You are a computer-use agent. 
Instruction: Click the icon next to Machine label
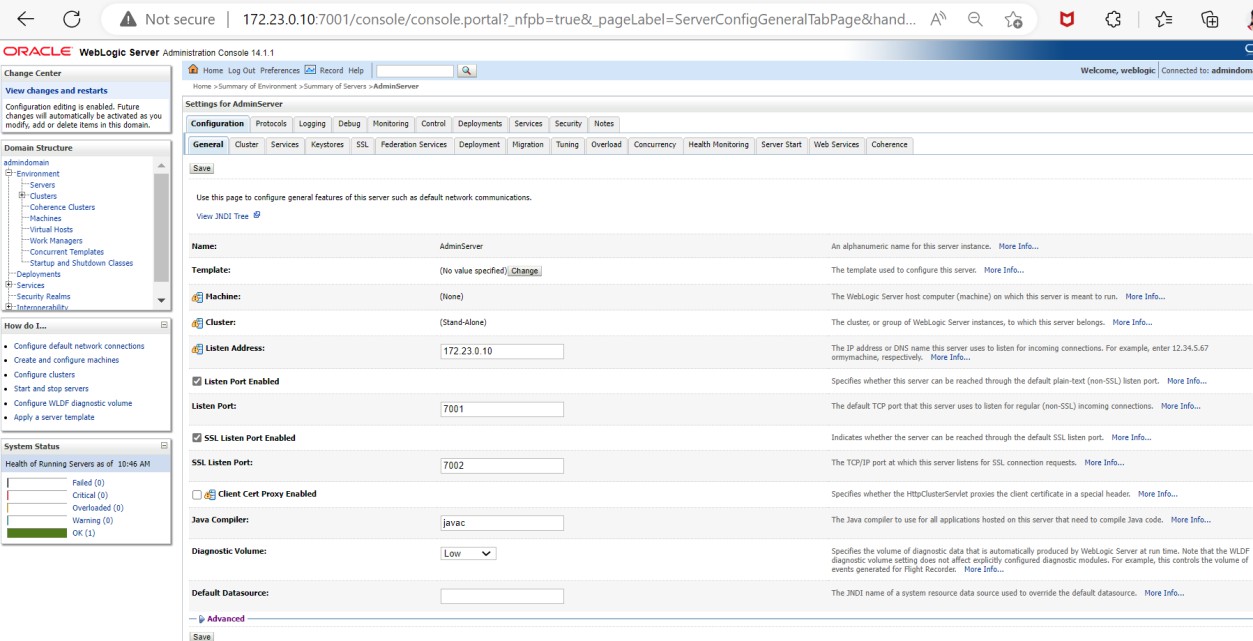(x=197, y=297)
